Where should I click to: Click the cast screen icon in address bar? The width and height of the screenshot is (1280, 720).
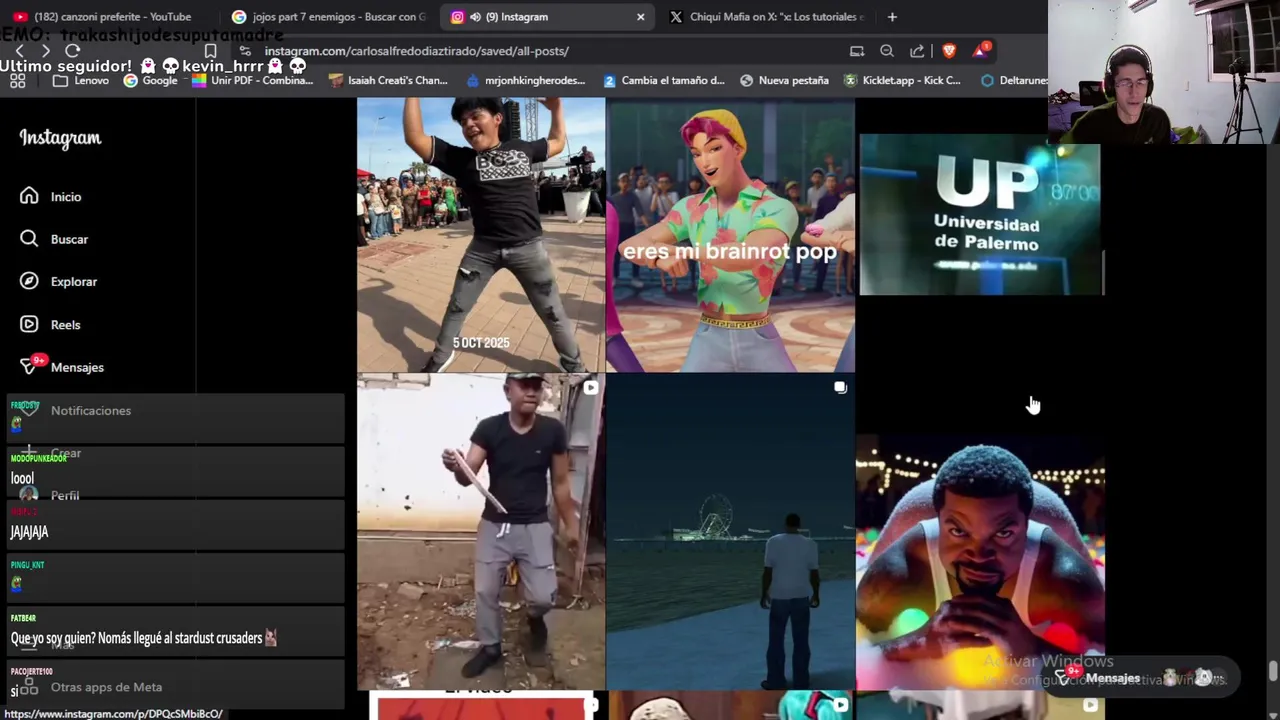857,51
